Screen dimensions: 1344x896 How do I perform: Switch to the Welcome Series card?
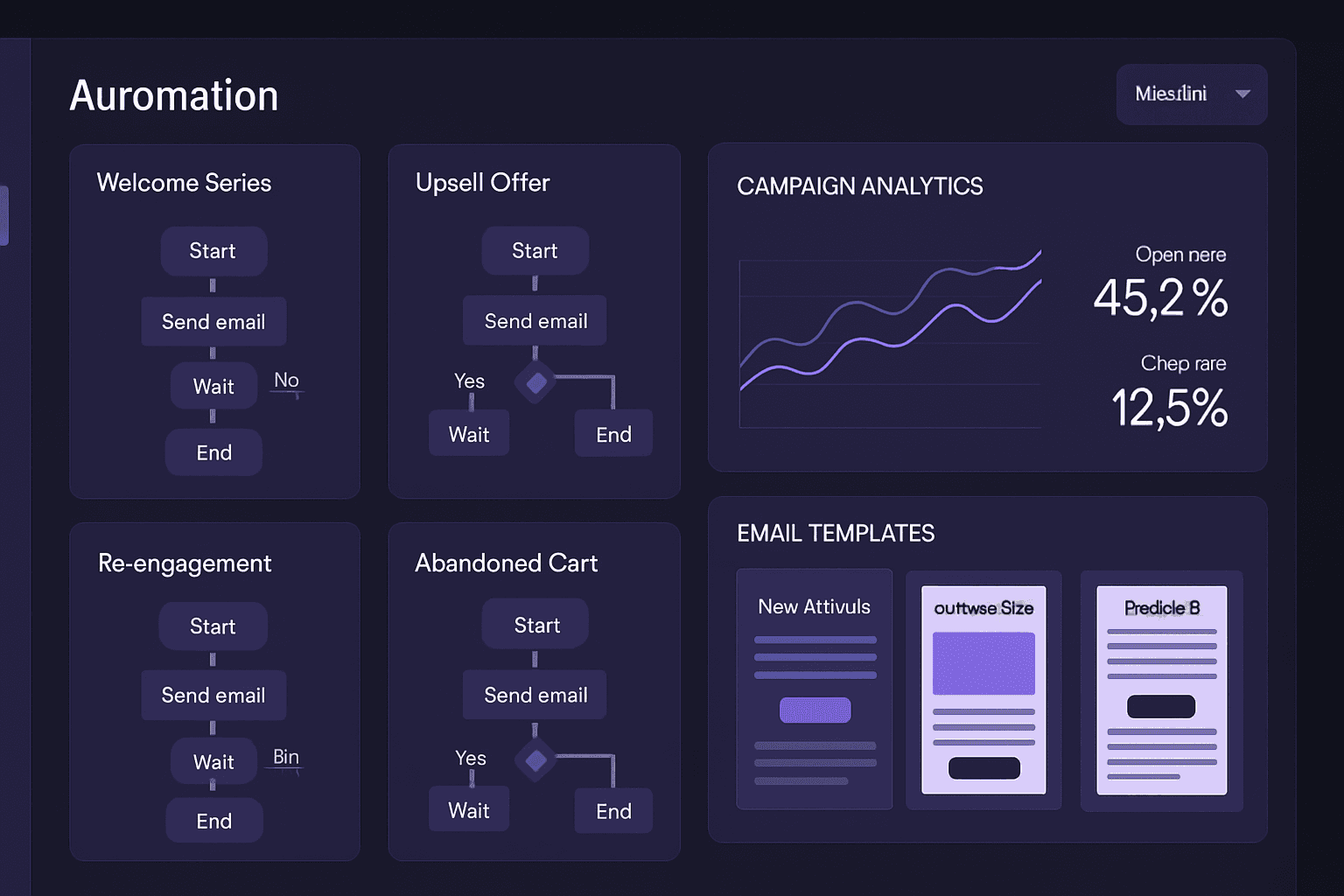(x=184, y=183)
